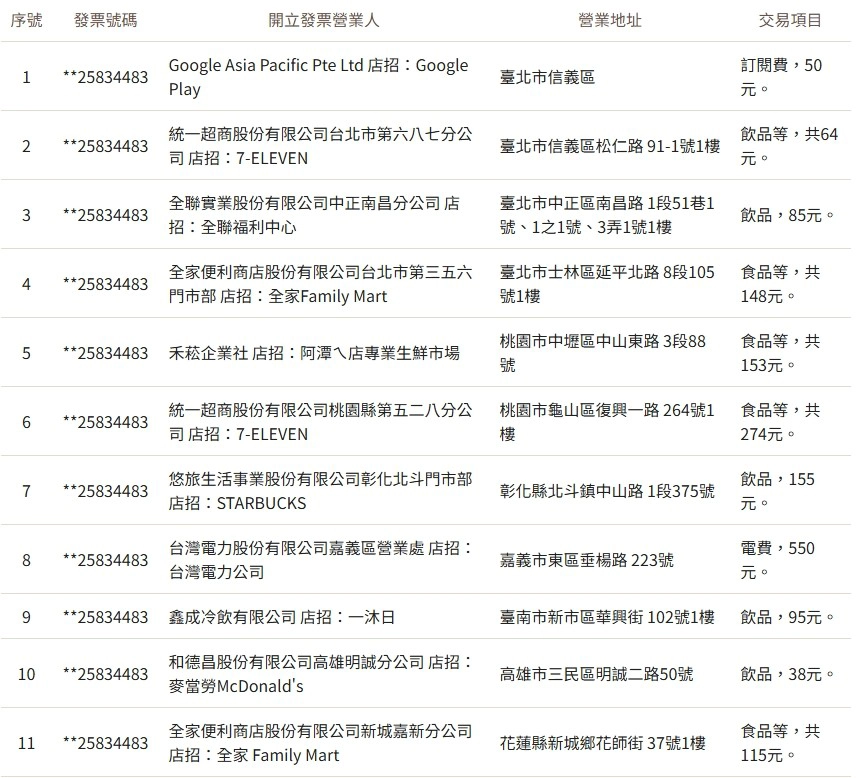This screenshot has height=778, width=858.
Task: Click invoice number **25834483 in row 5
Action: click(x=106, y=353)
